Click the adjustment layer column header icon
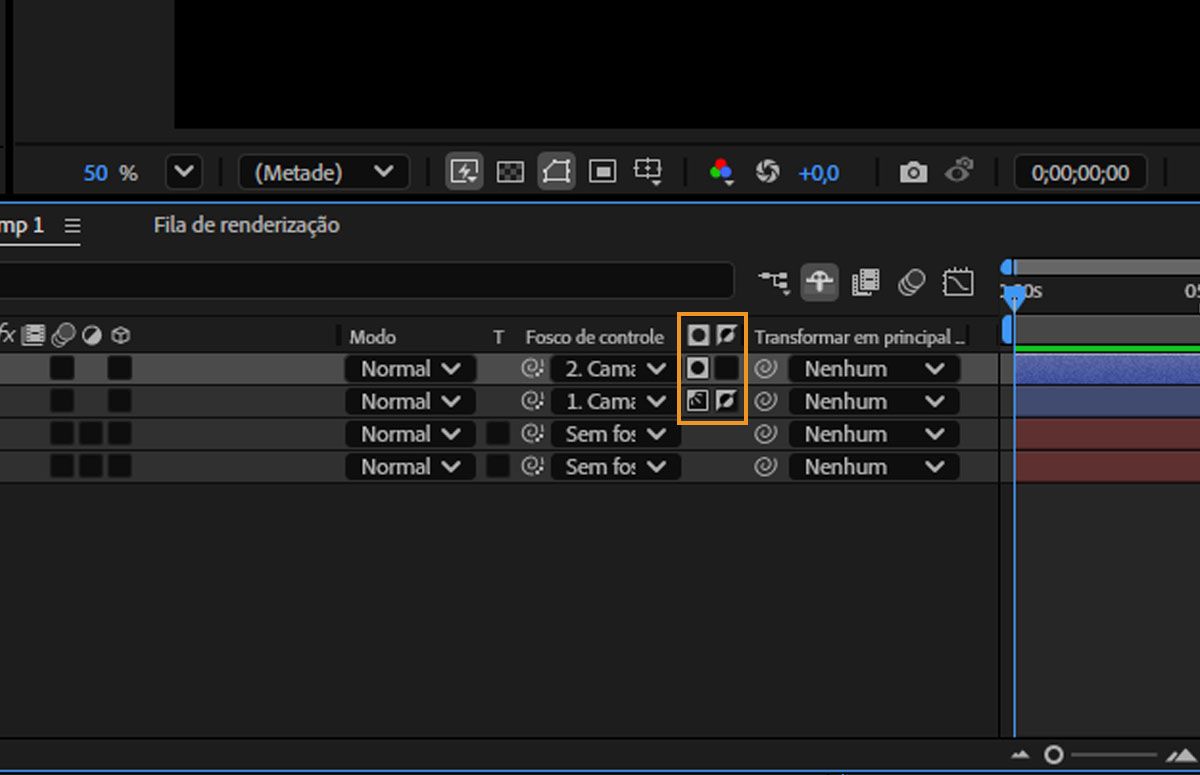1200x775 pixels. (x=91, y=335)
